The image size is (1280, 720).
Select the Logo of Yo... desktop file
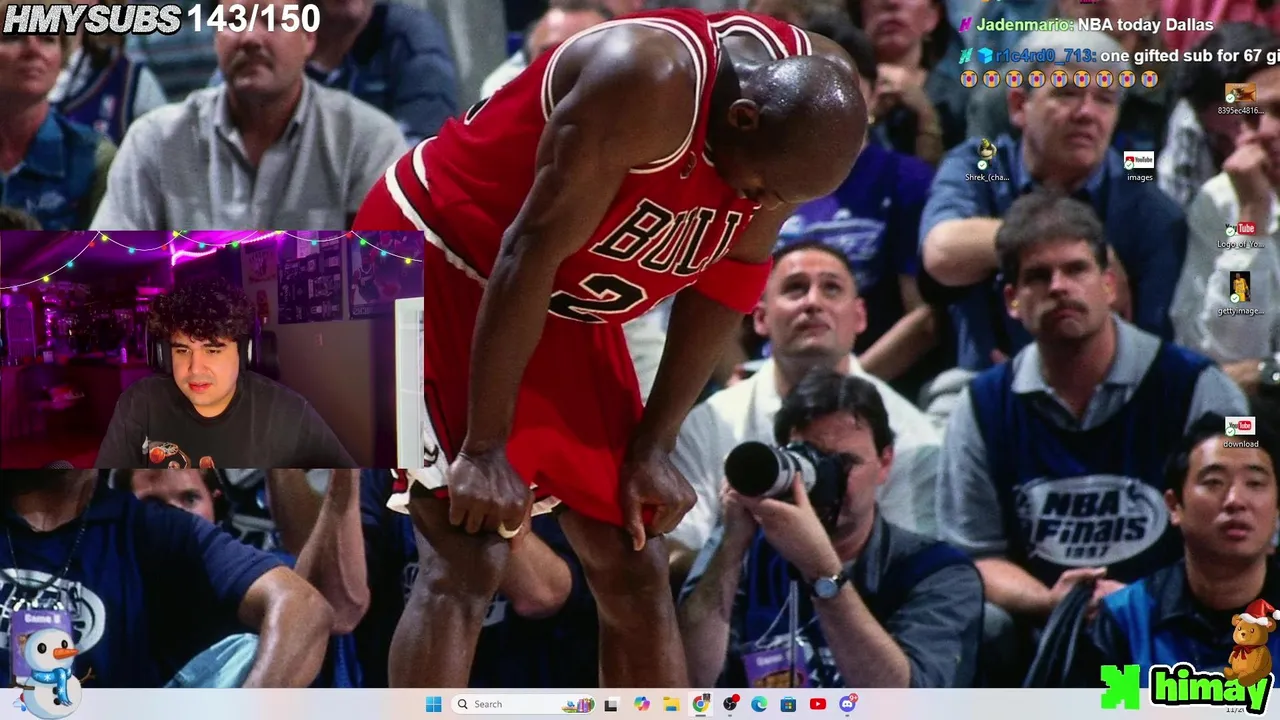coord(1240,235)
